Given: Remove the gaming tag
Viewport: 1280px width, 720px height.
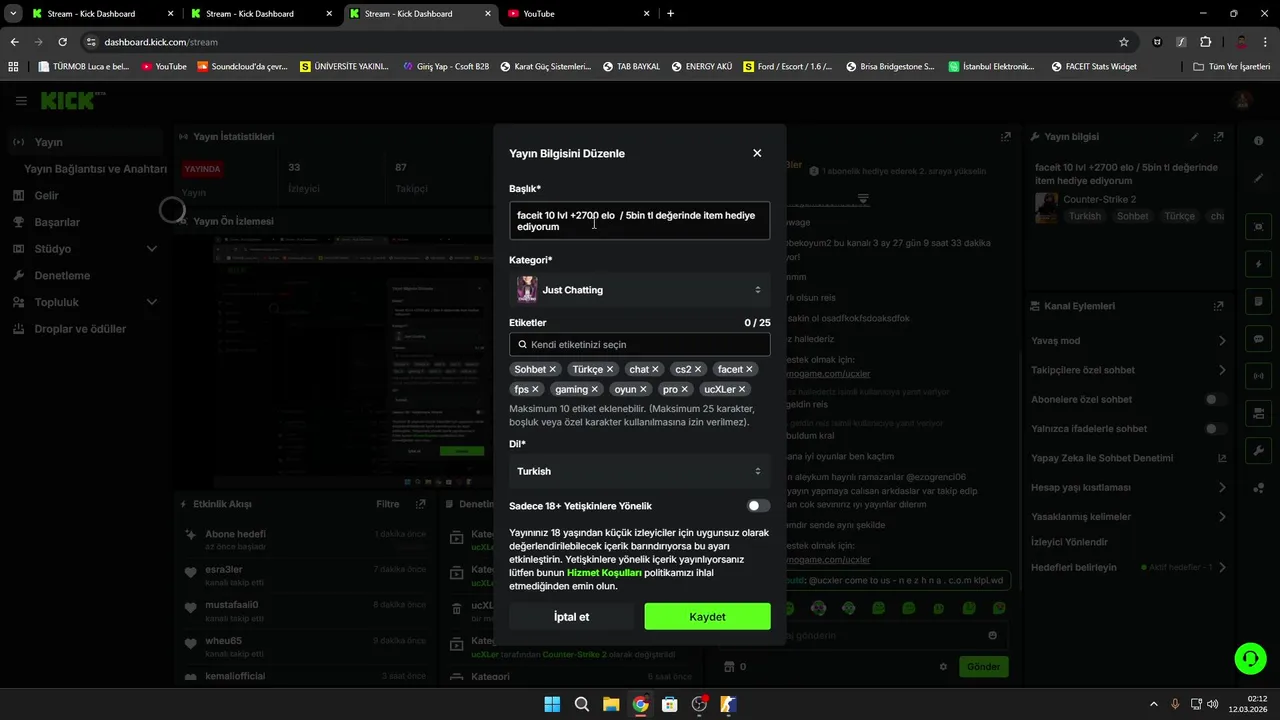Looking at the screenshot, I should (594, 389).
